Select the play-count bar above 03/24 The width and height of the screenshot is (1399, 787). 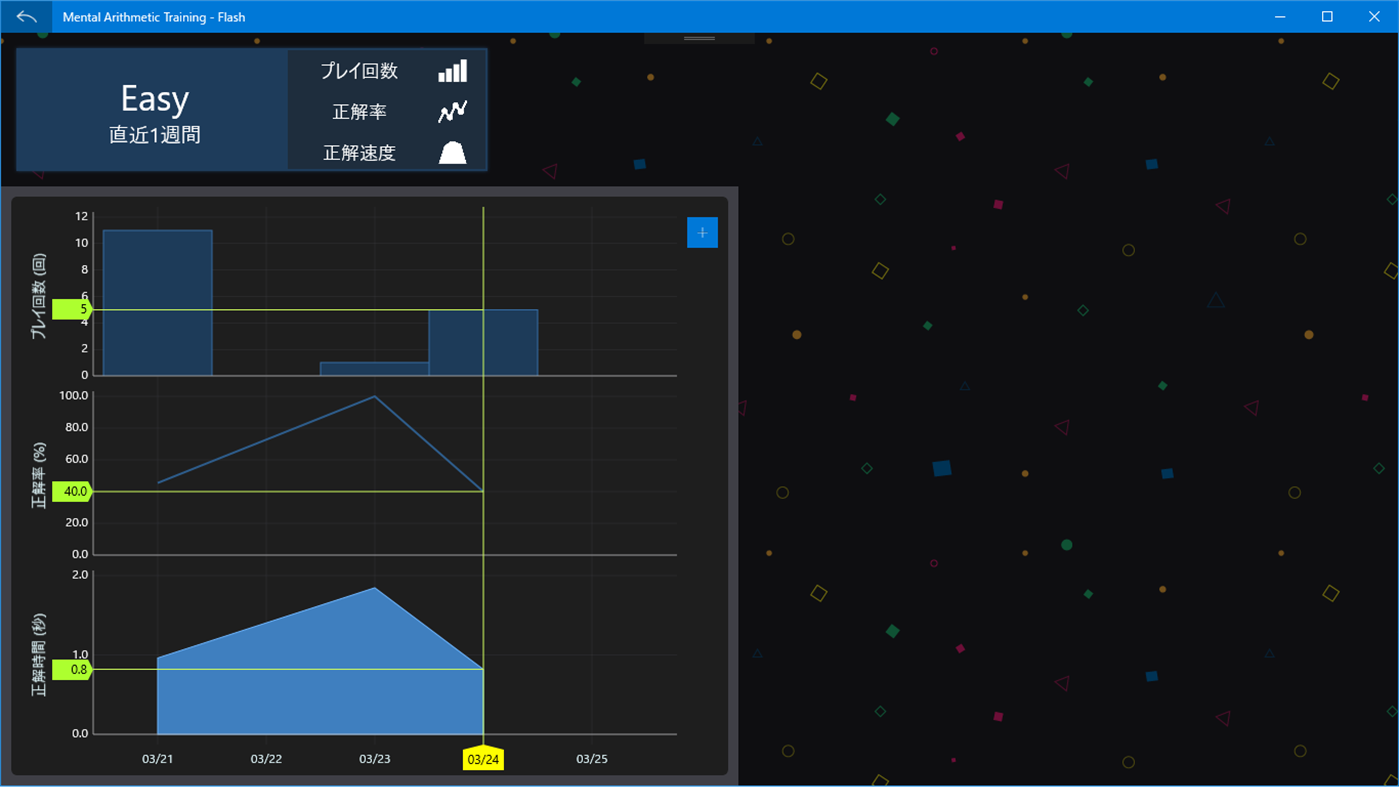point(483,340)
